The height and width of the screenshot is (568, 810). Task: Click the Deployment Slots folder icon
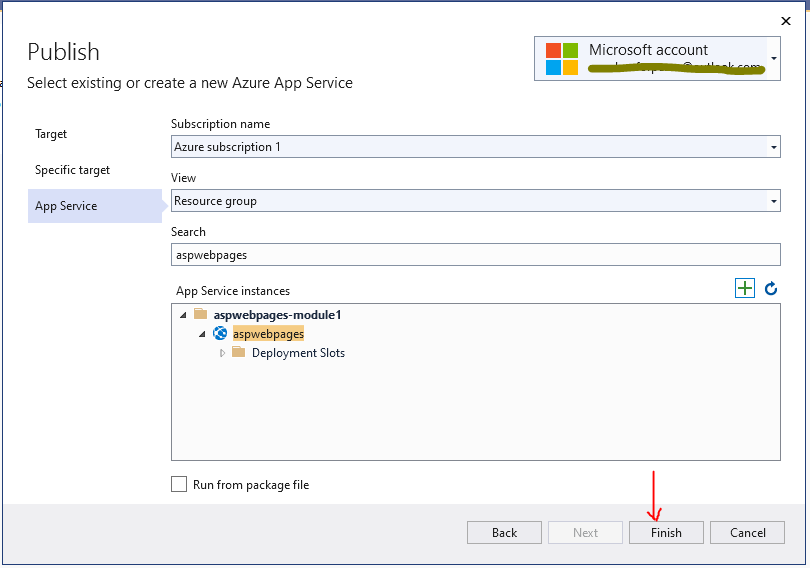[x=238, y=352]
